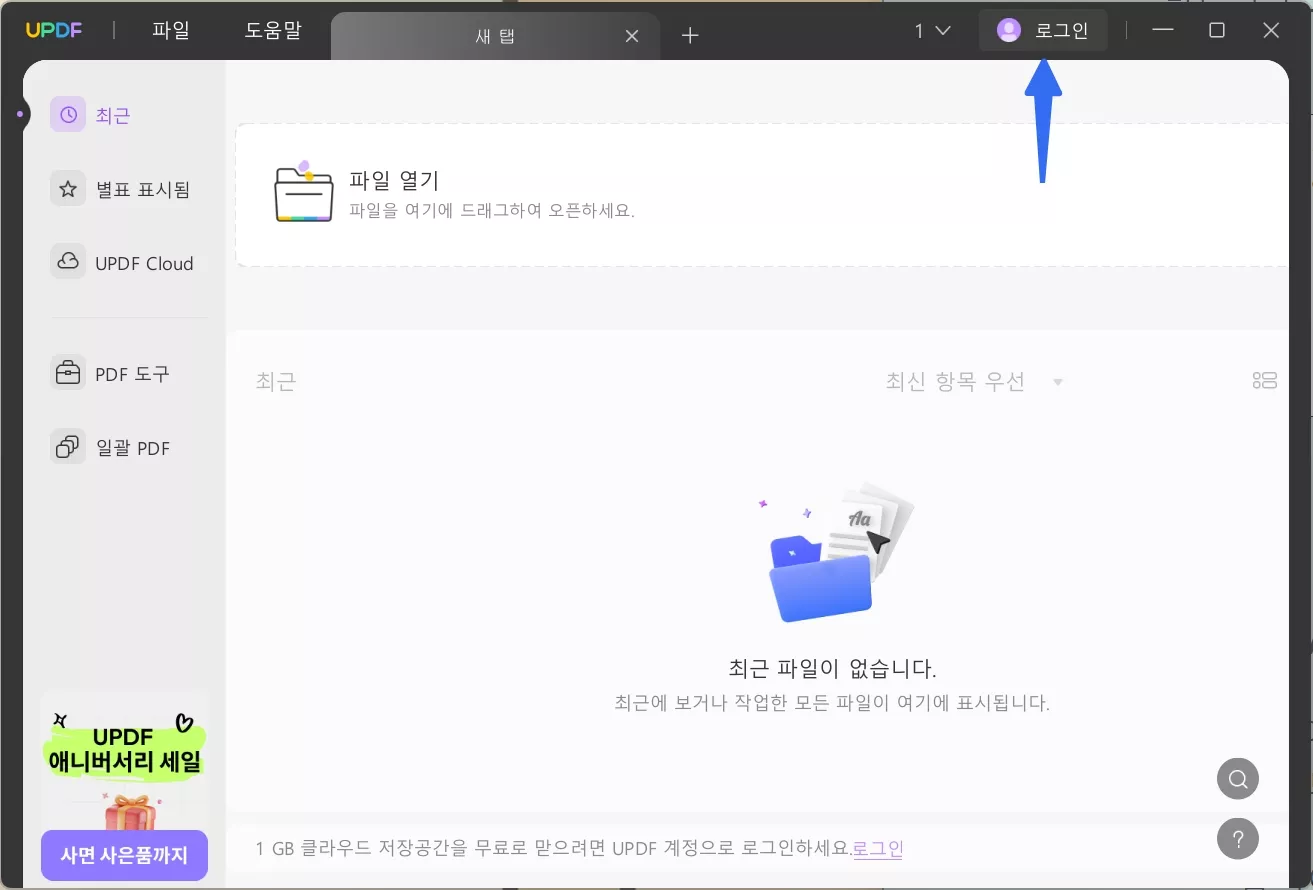Switch list view with grid layout icon
Viewport: 1313px width, 890px height.
pos(1265,381)
